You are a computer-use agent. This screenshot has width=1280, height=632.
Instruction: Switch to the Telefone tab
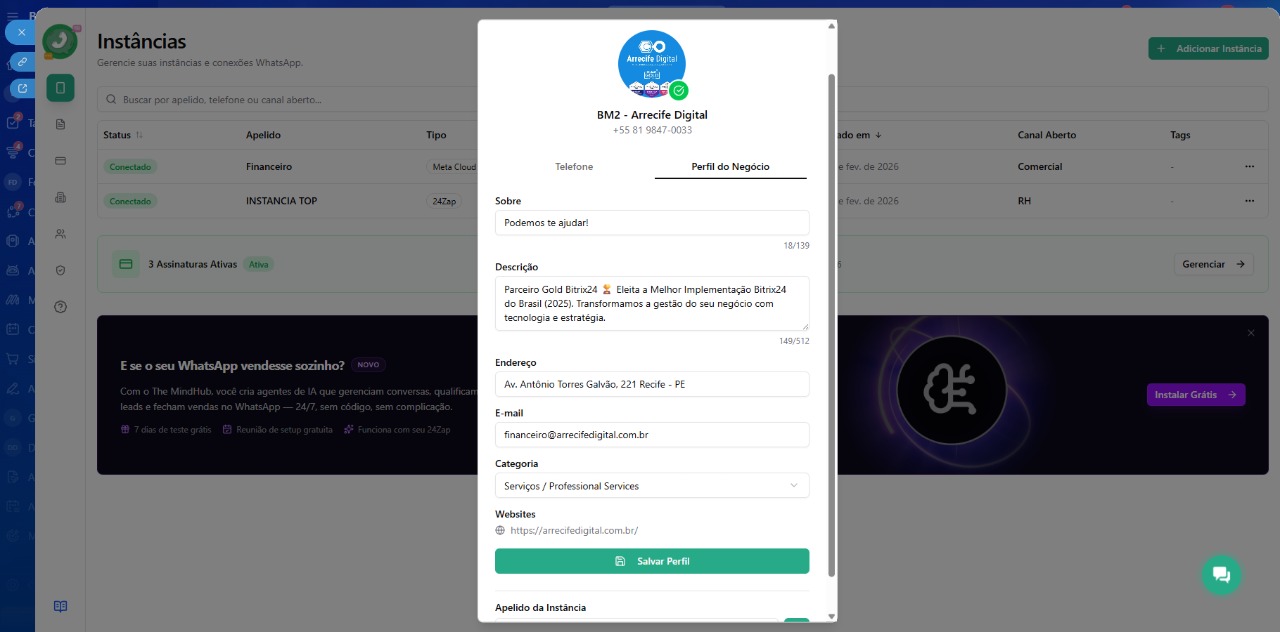[x=574, y=167]
